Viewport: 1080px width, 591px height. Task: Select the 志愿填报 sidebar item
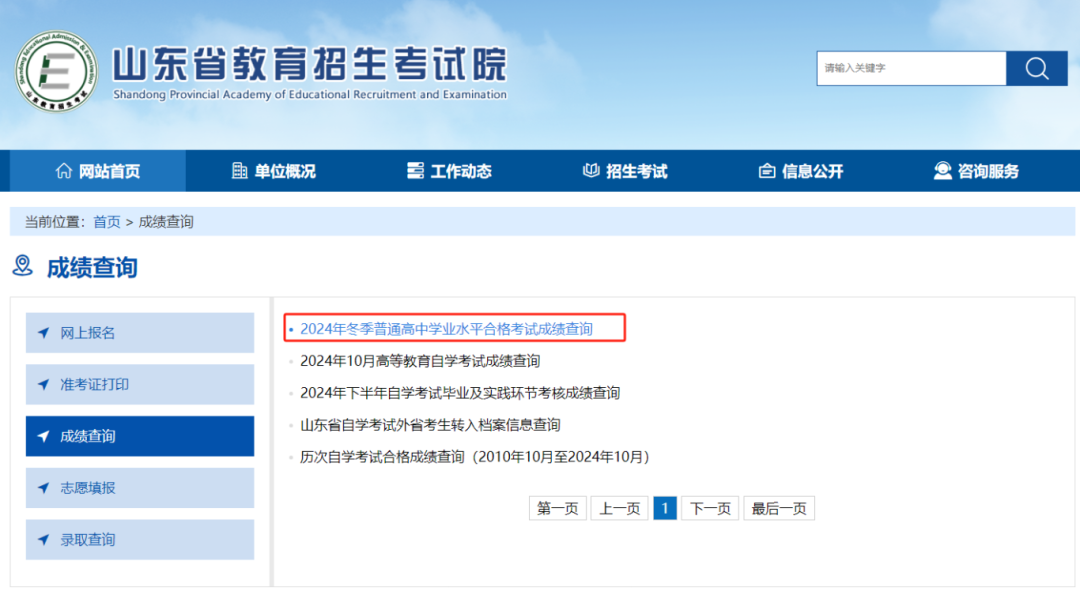[140, 488]
